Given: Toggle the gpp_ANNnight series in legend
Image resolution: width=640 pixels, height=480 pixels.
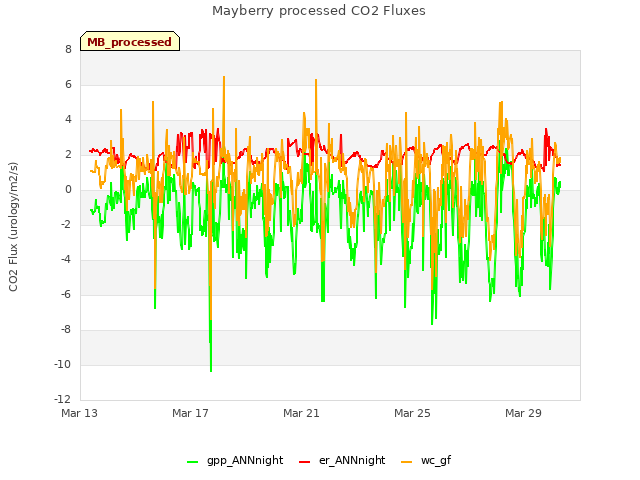Looking at the screenshot, I should [x=235, y=460].
